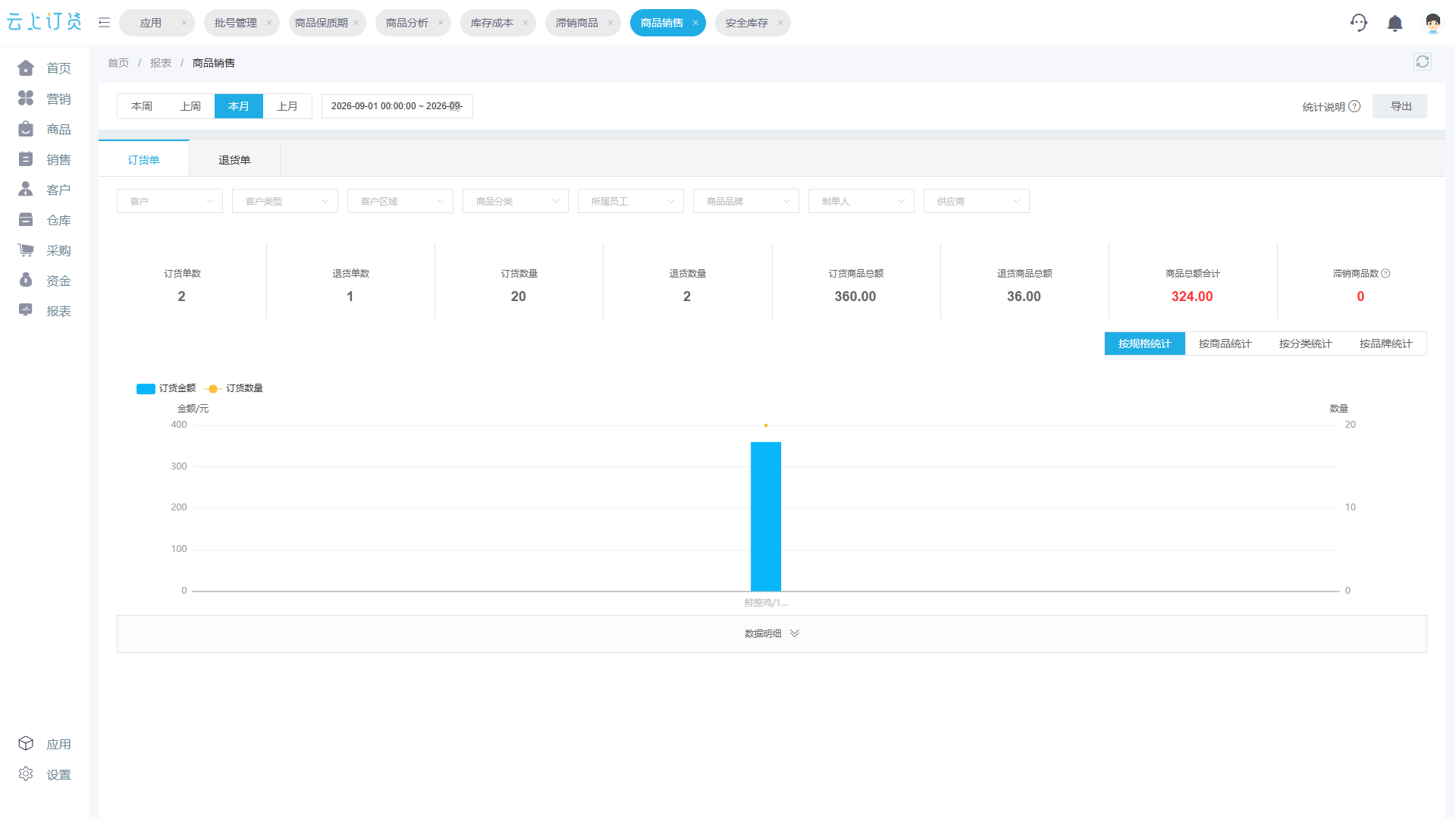The height and width of the screenshot is (819, 1456).
Task: Click the refresh icon at top right
Action: pyautogui.click(x=1423, y=61)
